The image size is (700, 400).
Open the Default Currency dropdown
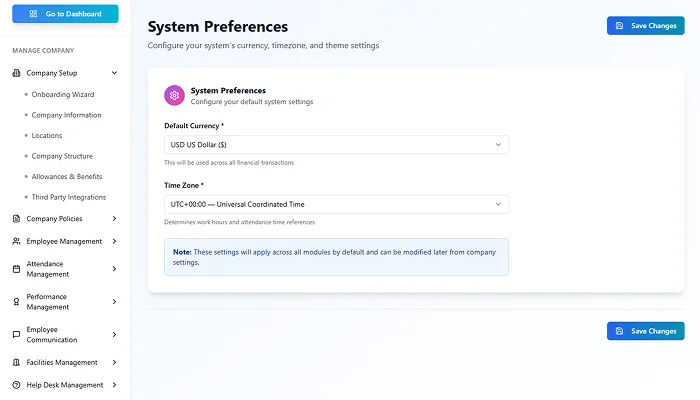336,145
